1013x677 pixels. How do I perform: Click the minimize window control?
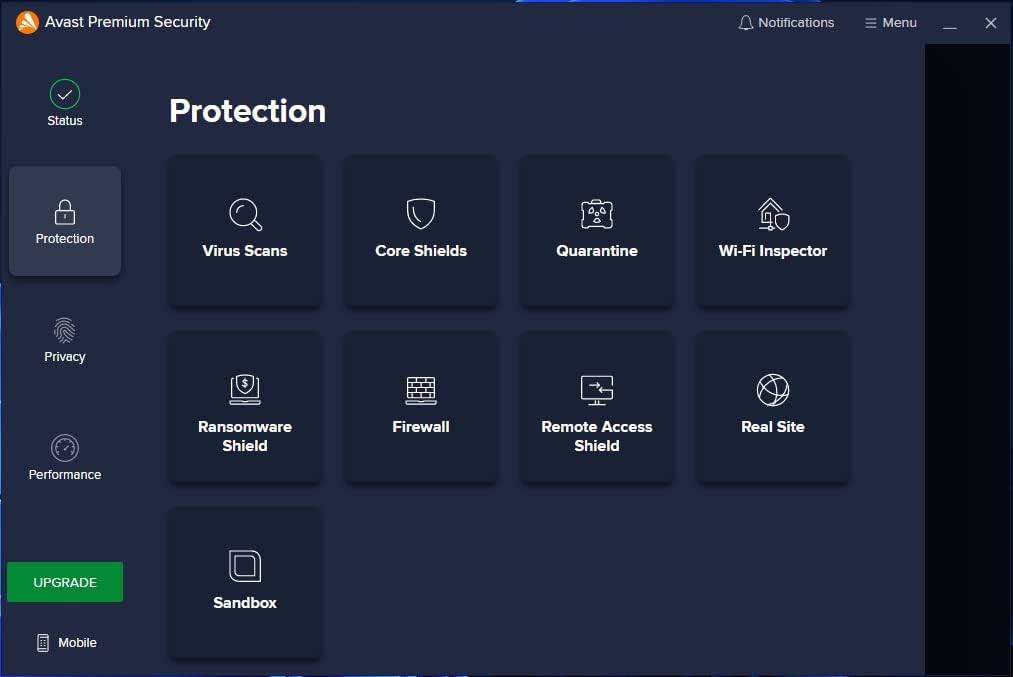[950, 23]
